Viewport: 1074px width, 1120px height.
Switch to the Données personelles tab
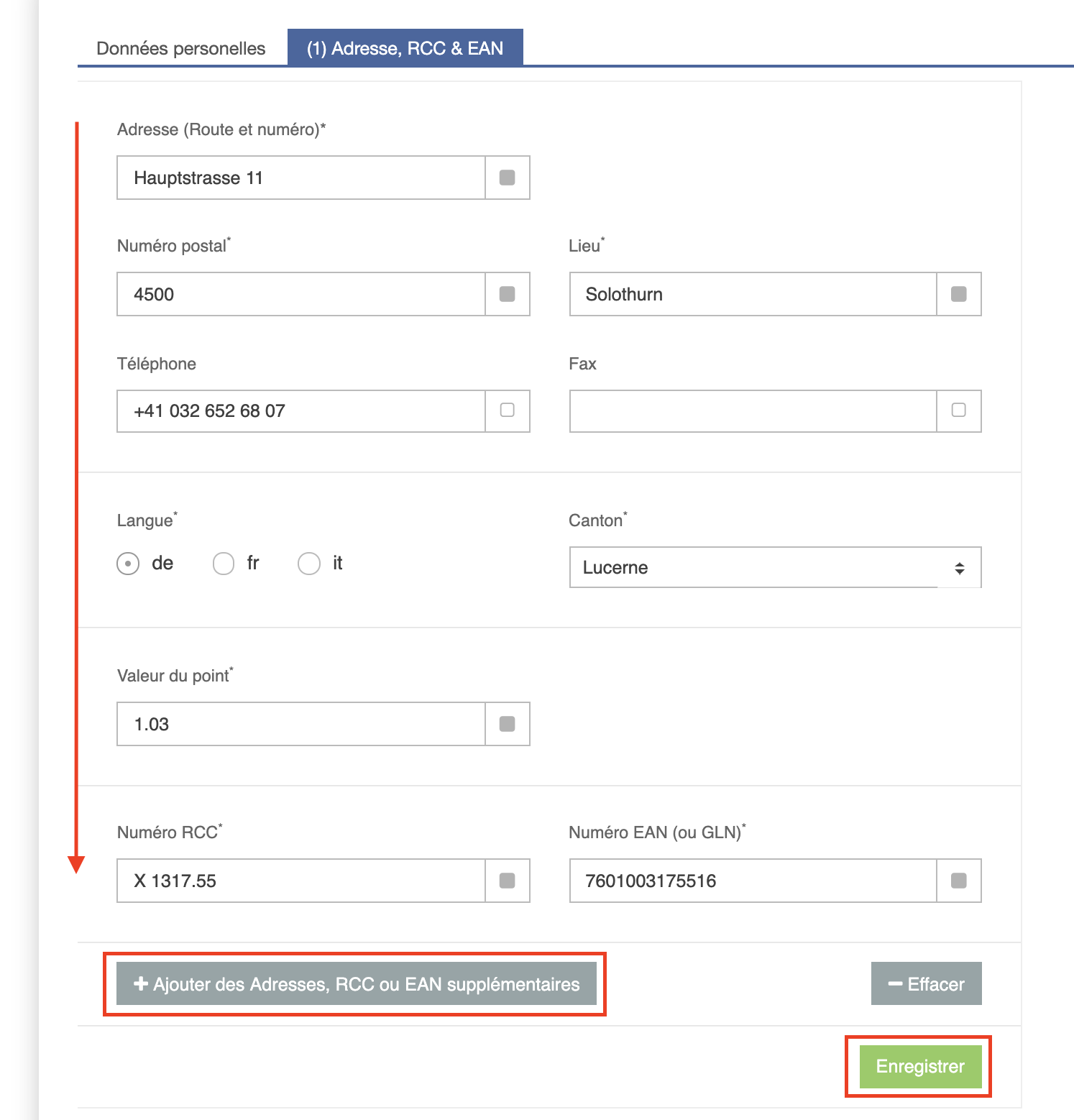(x=181, y=48)
